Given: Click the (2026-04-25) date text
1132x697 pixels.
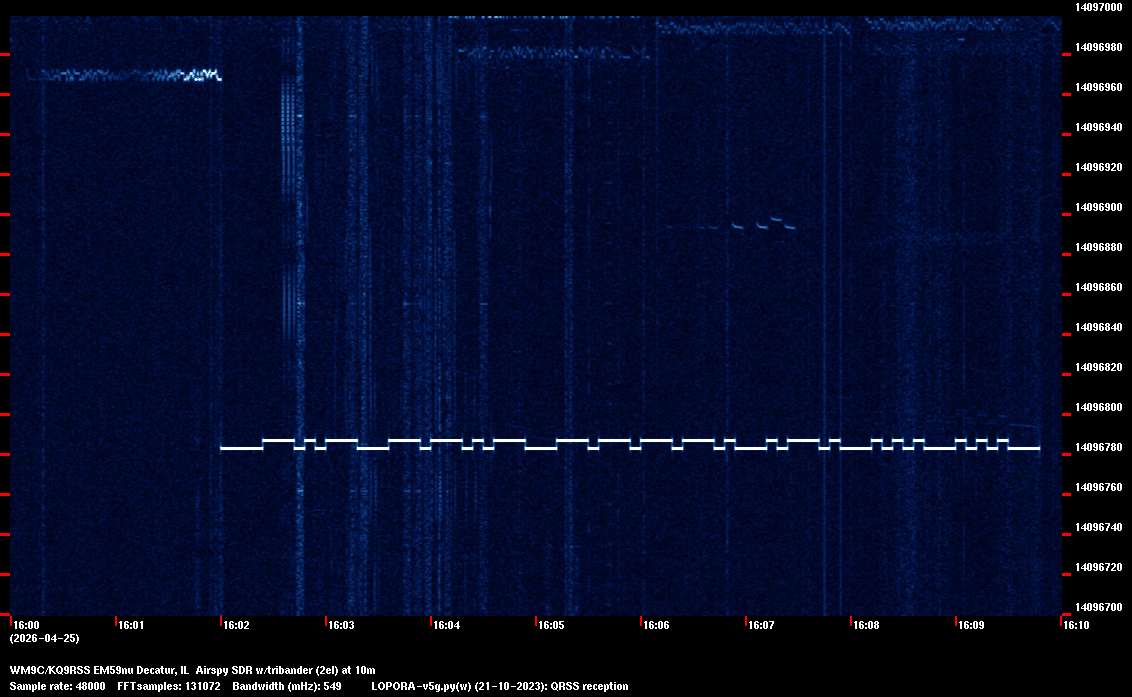Looking at the screenshot, I should pyautogui.click(x=44, y=638).
